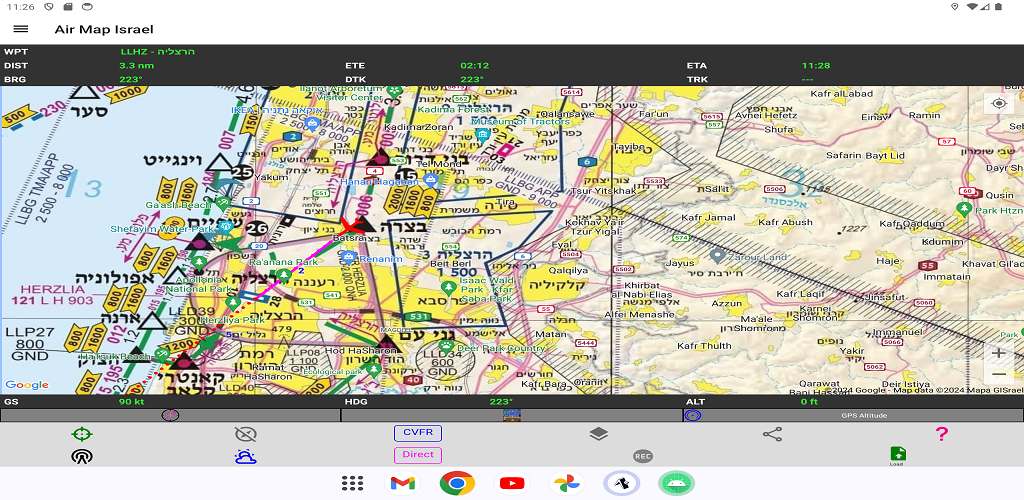Tap the Zarour Land location pin
Image resolution: width=1024 pixels, height=500 pixels.
717,255
